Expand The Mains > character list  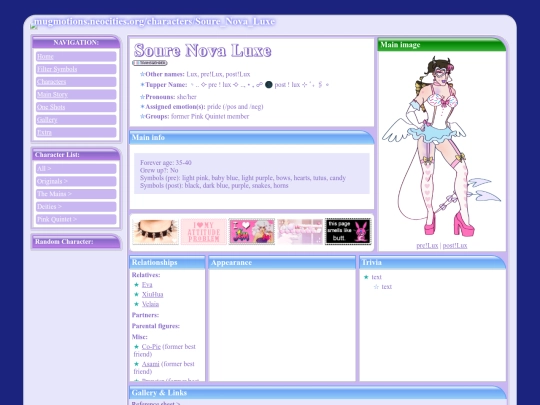click(x=76, y=194)
